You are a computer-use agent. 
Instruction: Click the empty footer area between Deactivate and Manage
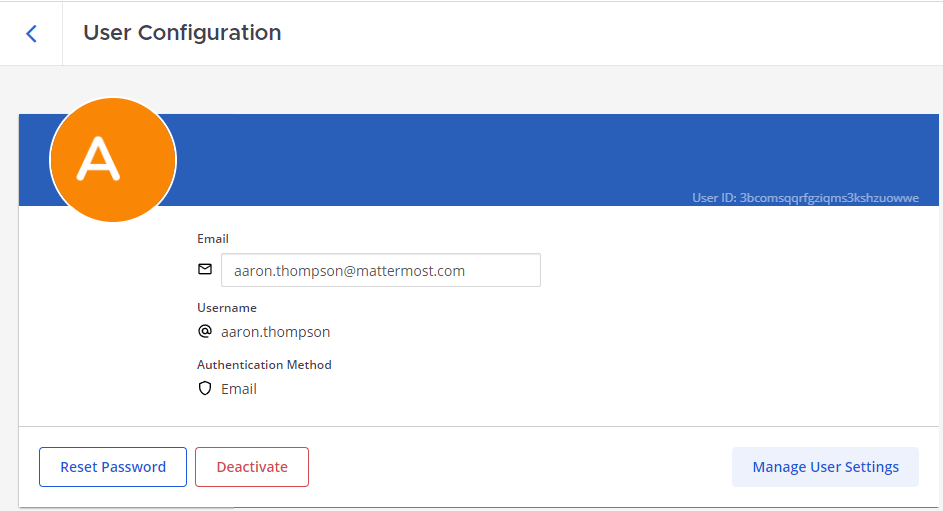pyautogui.click(x=520, y=467)
